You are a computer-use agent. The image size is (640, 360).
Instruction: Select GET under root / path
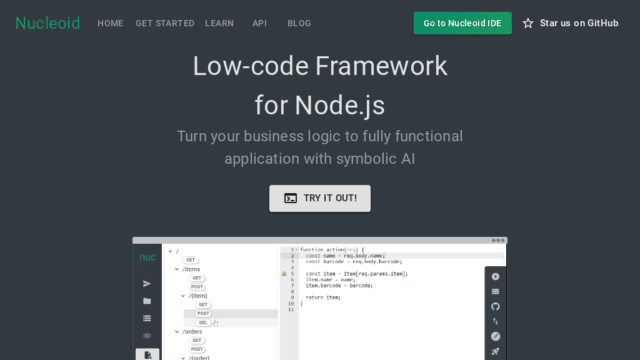(191, 260)
